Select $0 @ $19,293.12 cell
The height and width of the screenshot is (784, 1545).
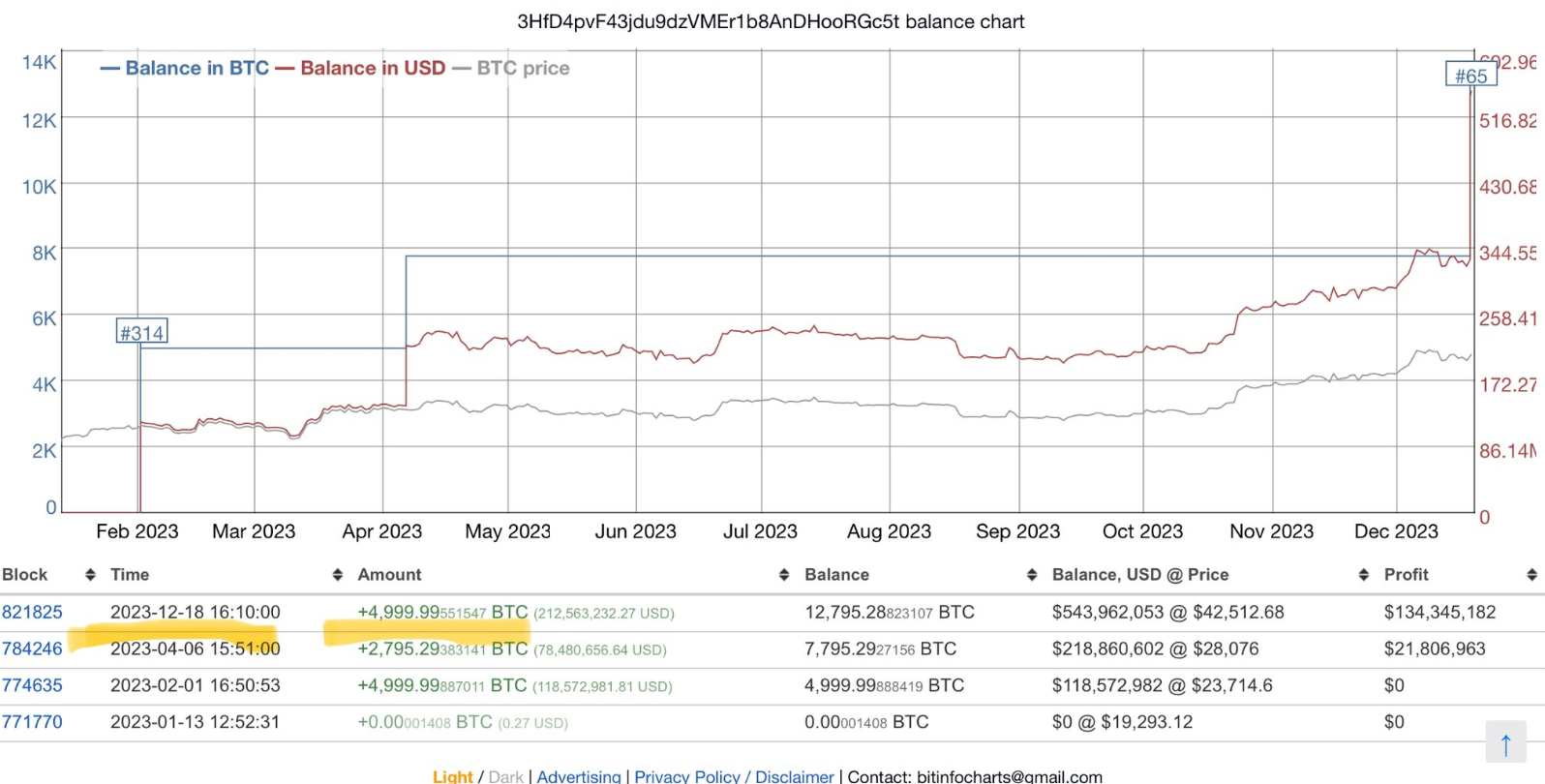(x=1123, y=723)
